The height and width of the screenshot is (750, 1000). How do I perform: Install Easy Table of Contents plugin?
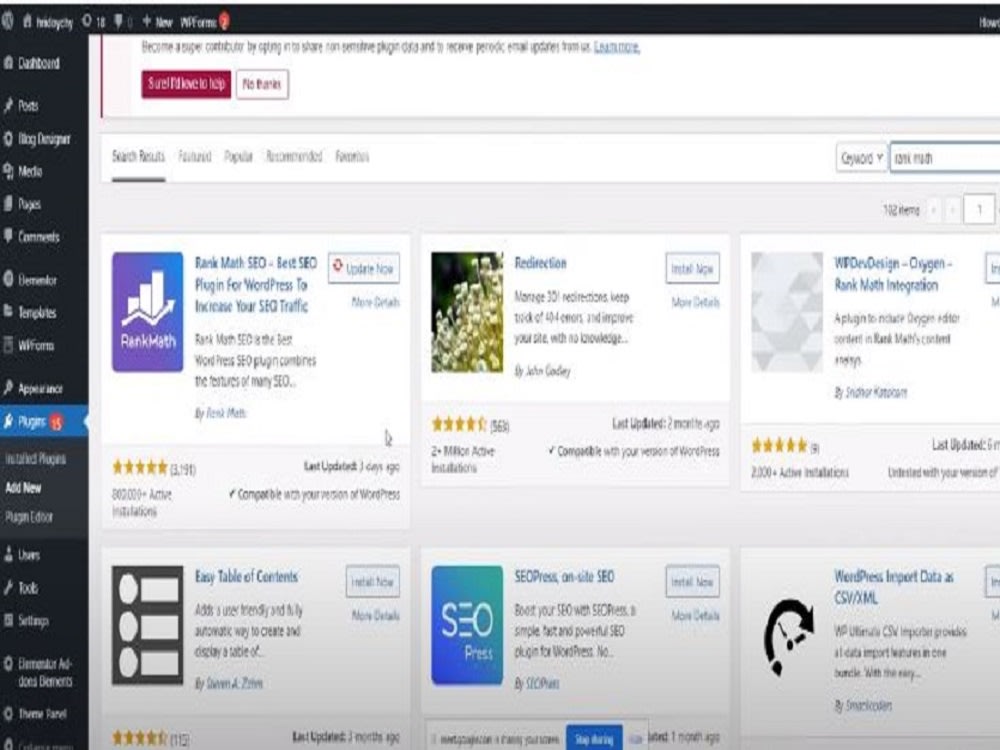pos(373,582)
